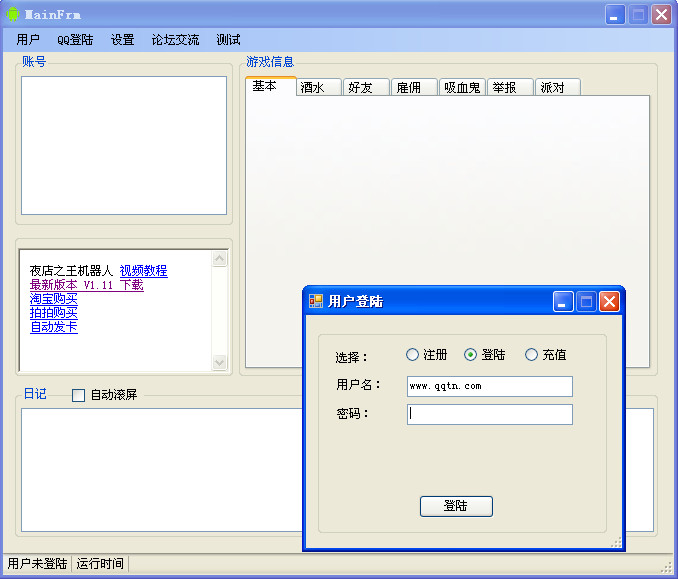Open the 视频教程 link
This screenshot has width=678, height=579.
[x=144, y=271]
